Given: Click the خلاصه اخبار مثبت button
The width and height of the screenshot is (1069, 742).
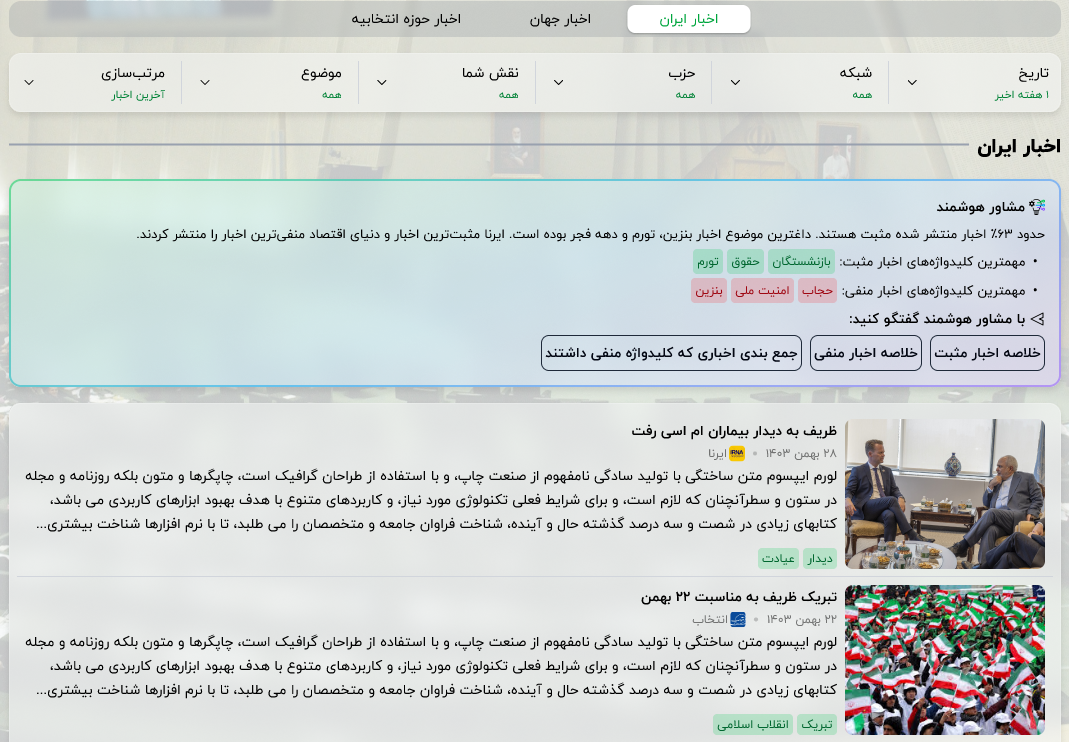Looking at the screenshot, I should click(x=987, y=353).
